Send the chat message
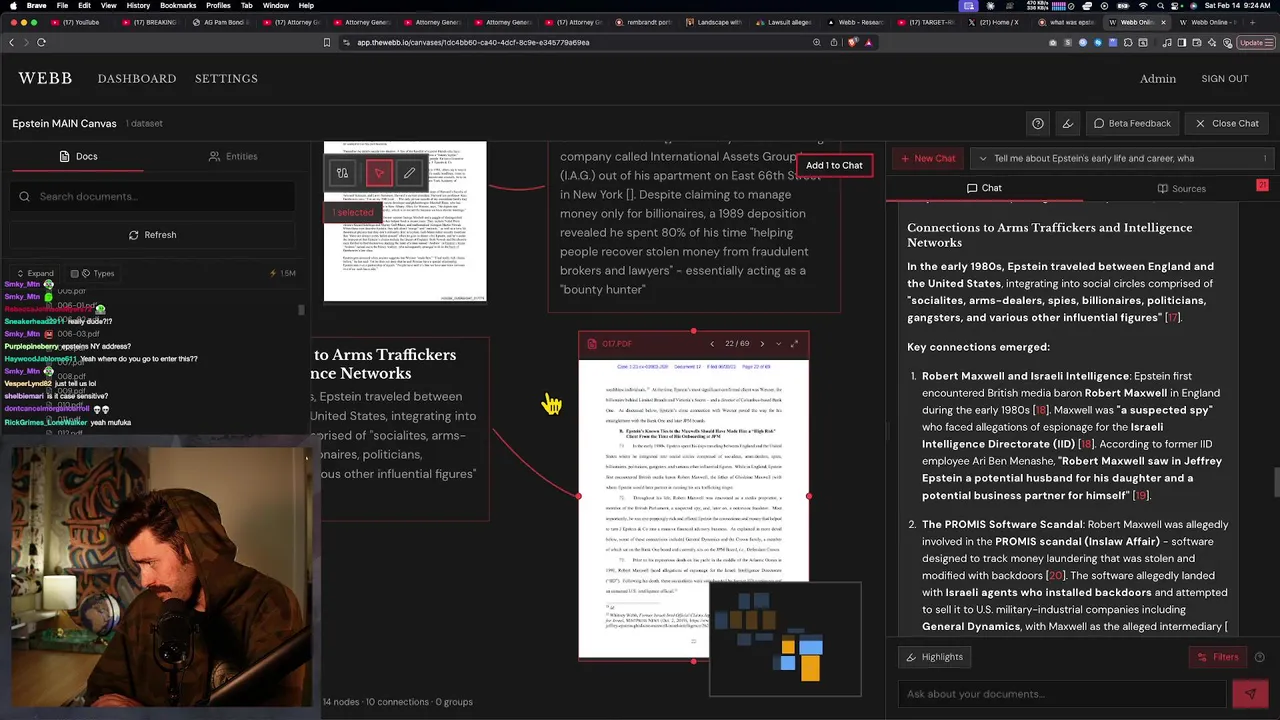Image resolution: width=1280 pixels, height=720 pixels. point(1250,693)
